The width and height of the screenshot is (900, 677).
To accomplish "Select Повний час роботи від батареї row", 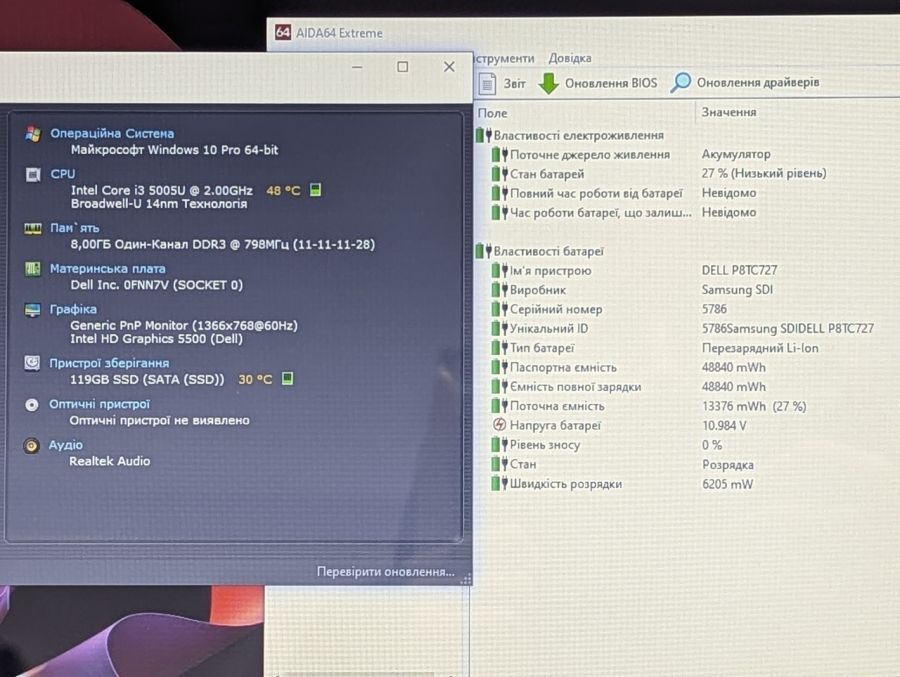I will tap(624, 193).
